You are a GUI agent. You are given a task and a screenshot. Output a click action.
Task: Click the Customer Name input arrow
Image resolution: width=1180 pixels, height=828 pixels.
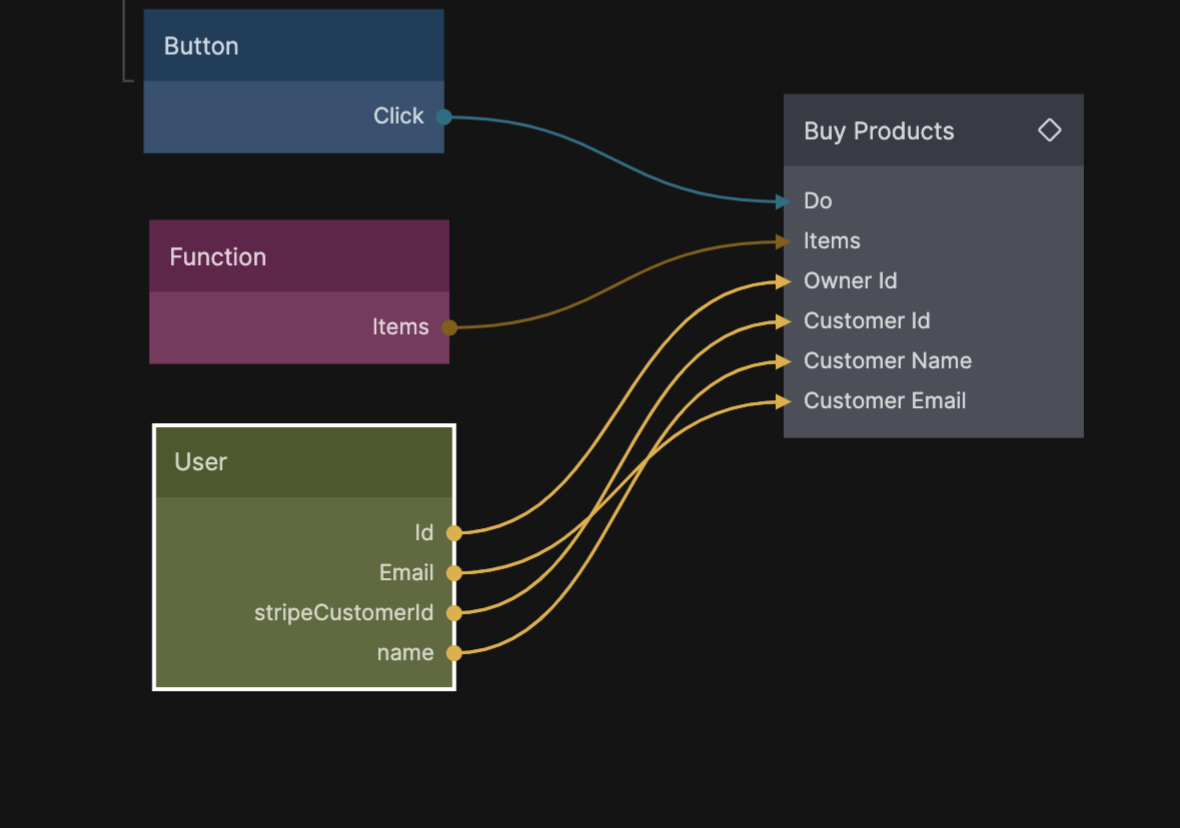pyautogui.click(x=783, y=361)
